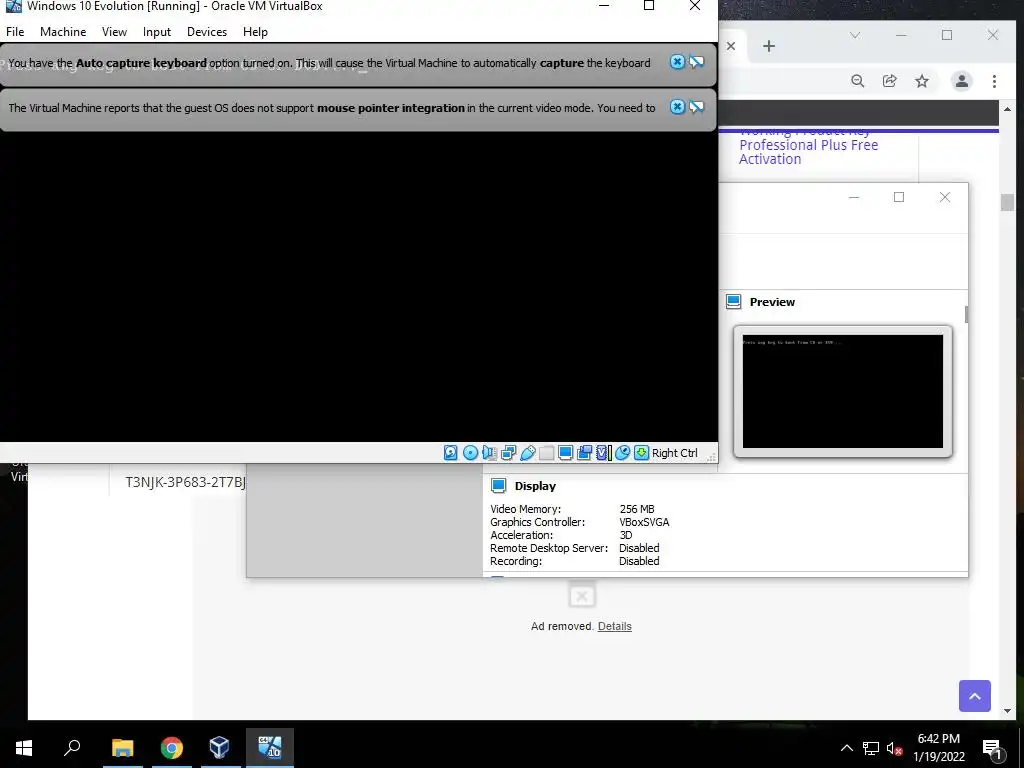This screenshot has width=1024, height=768.
Task: Click the zoom magnifier icon in Chrome address bar
Action: pos(857,81)
